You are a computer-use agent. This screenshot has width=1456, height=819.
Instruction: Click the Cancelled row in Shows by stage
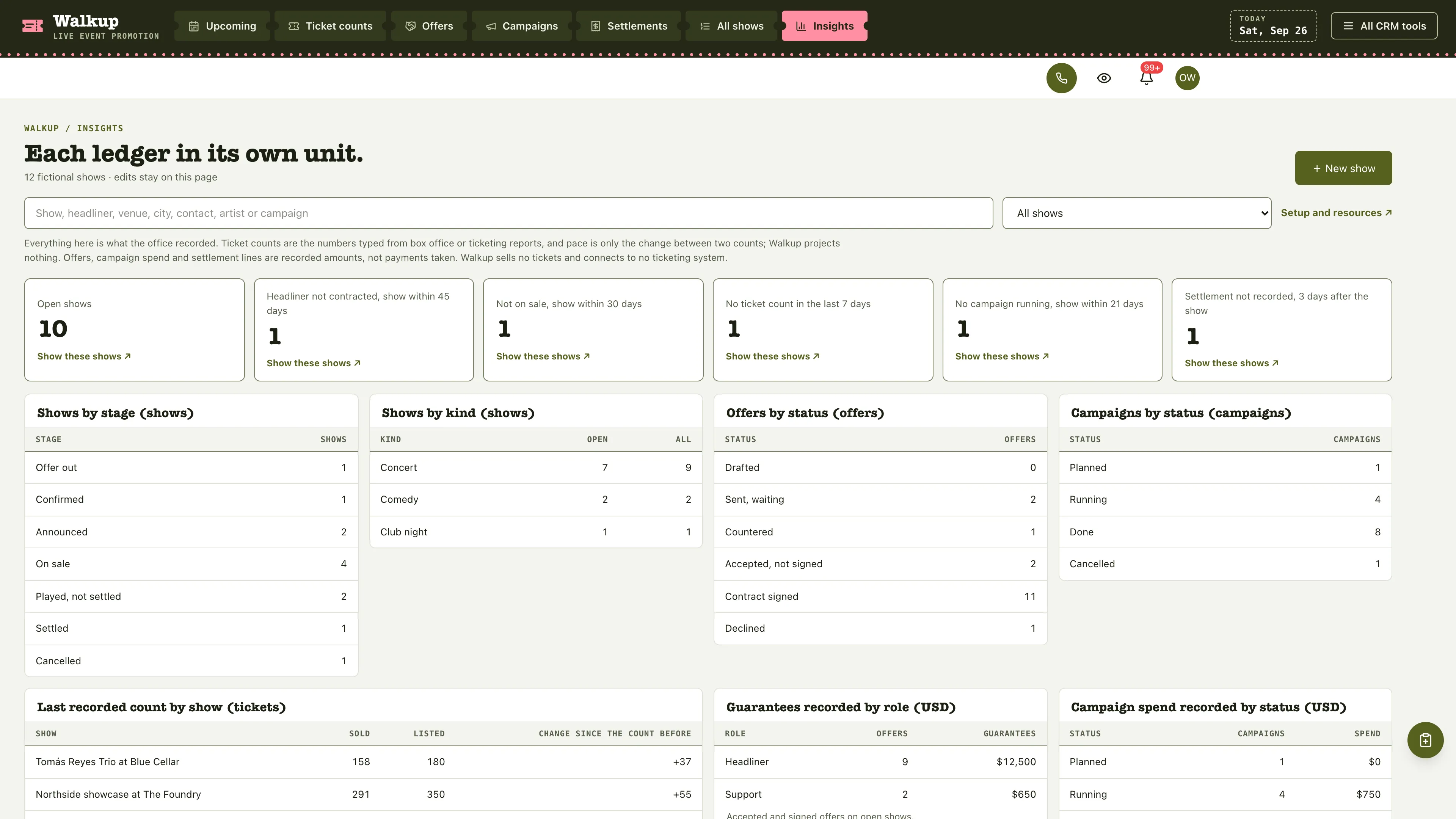tap(191, 661)
